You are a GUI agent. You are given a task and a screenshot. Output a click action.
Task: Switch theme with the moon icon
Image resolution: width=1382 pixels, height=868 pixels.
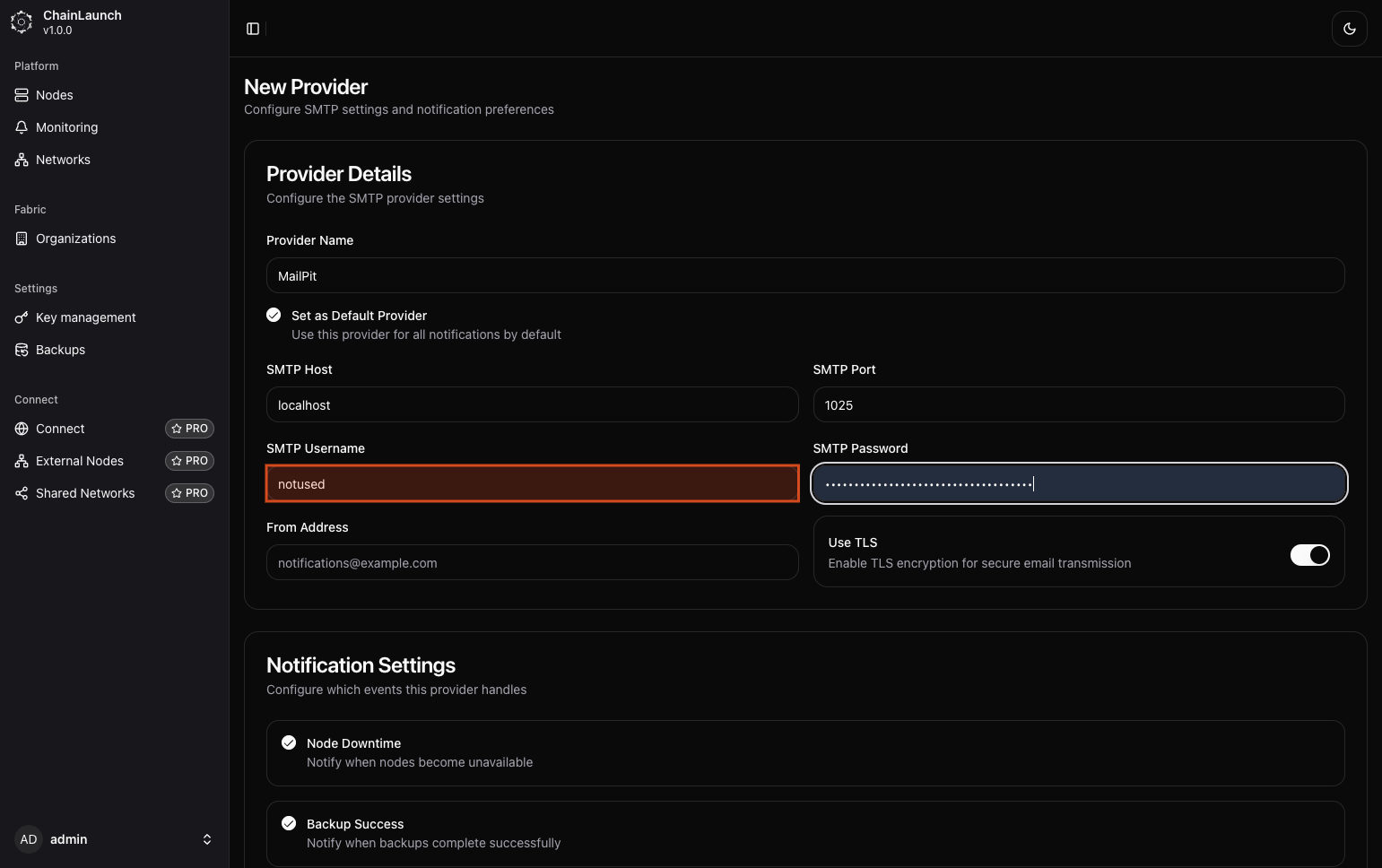coord(1349,29)
